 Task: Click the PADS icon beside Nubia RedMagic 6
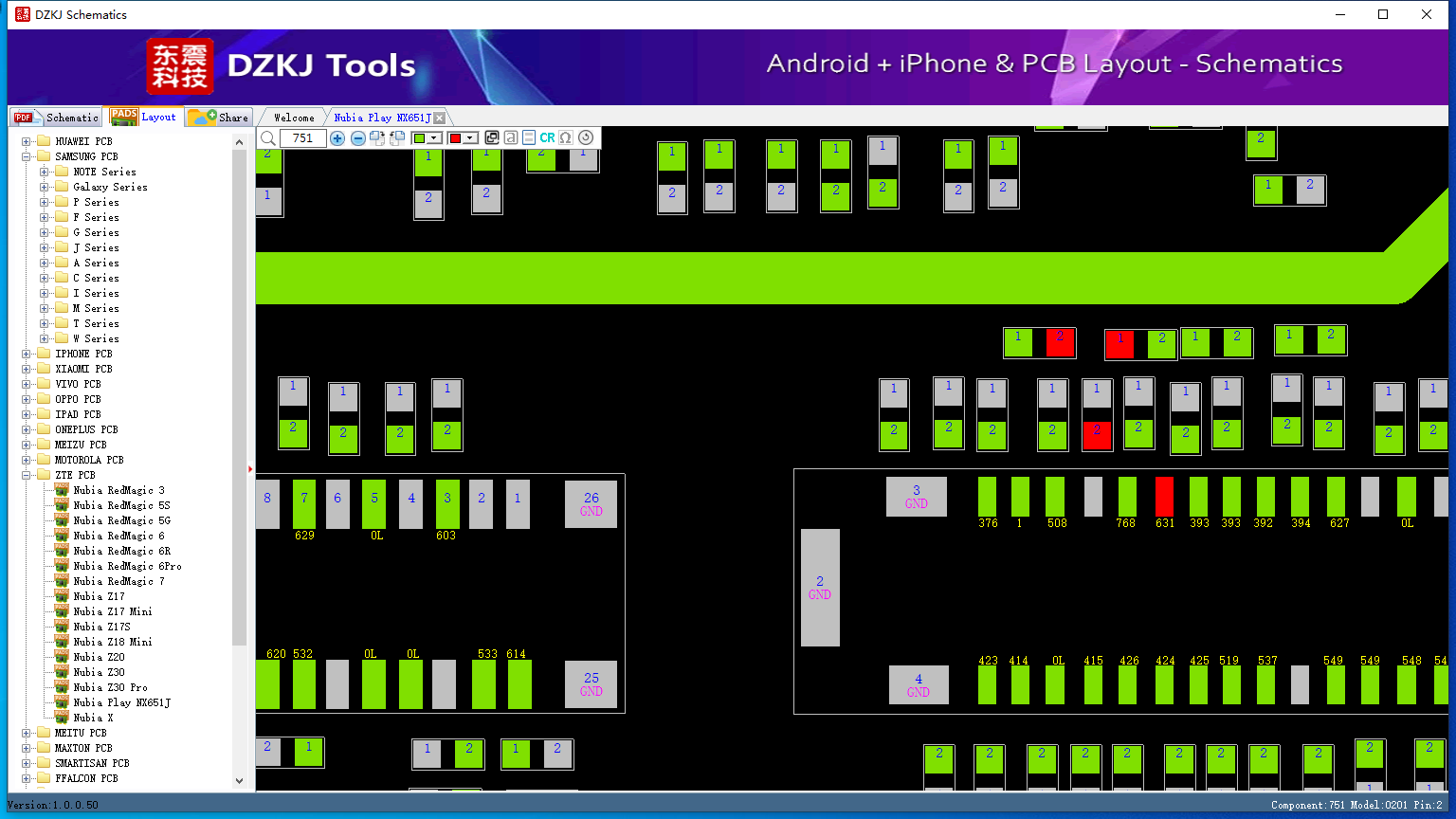coord(62,536)
